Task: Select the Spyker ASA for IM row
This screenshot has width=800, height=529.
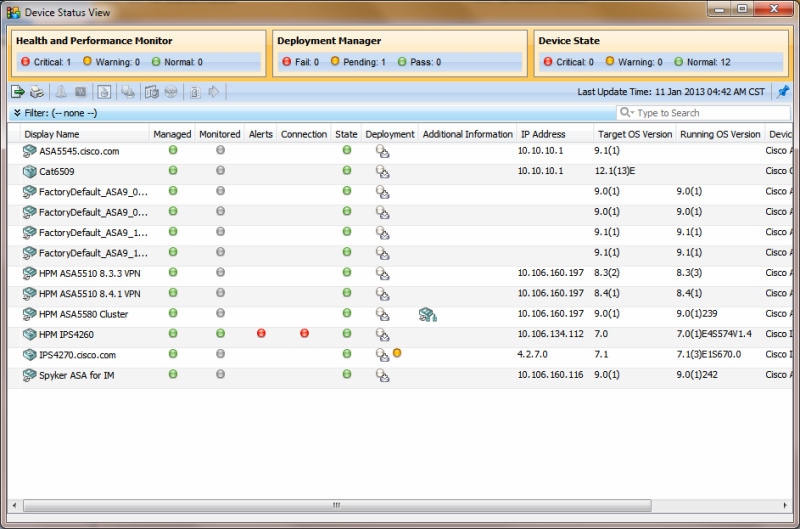Action: pos(400,375)
